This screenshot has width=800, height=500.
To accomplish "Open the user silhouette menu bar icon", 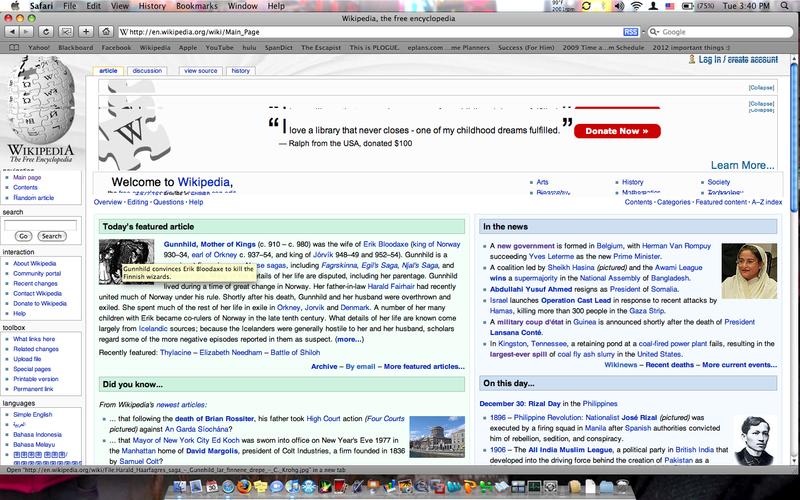I will (653, 6).
